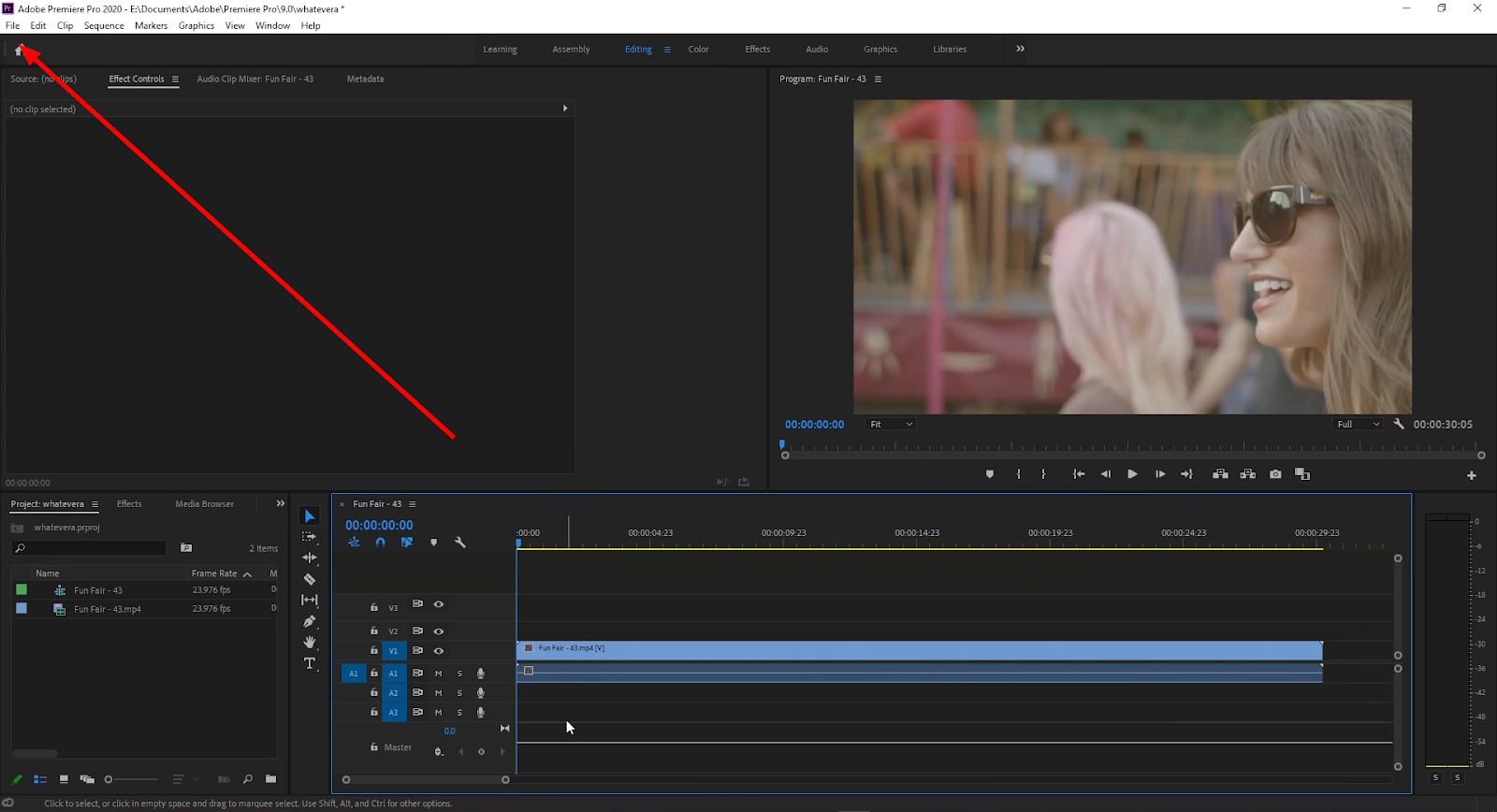Open the Sequence menu

(x=104, y=25)
